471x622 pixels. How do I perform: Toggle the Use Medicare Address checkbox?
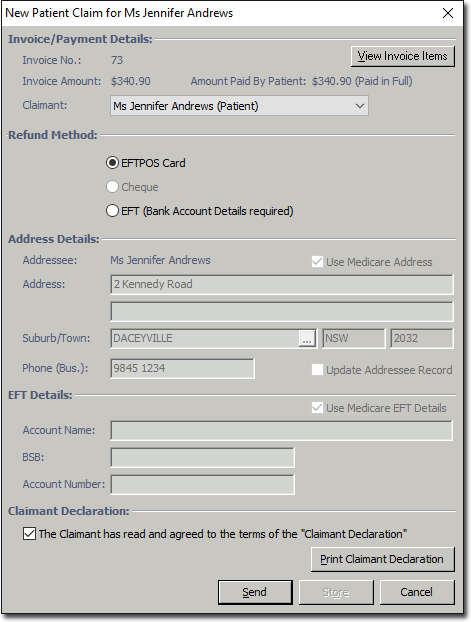coord(317,262)
